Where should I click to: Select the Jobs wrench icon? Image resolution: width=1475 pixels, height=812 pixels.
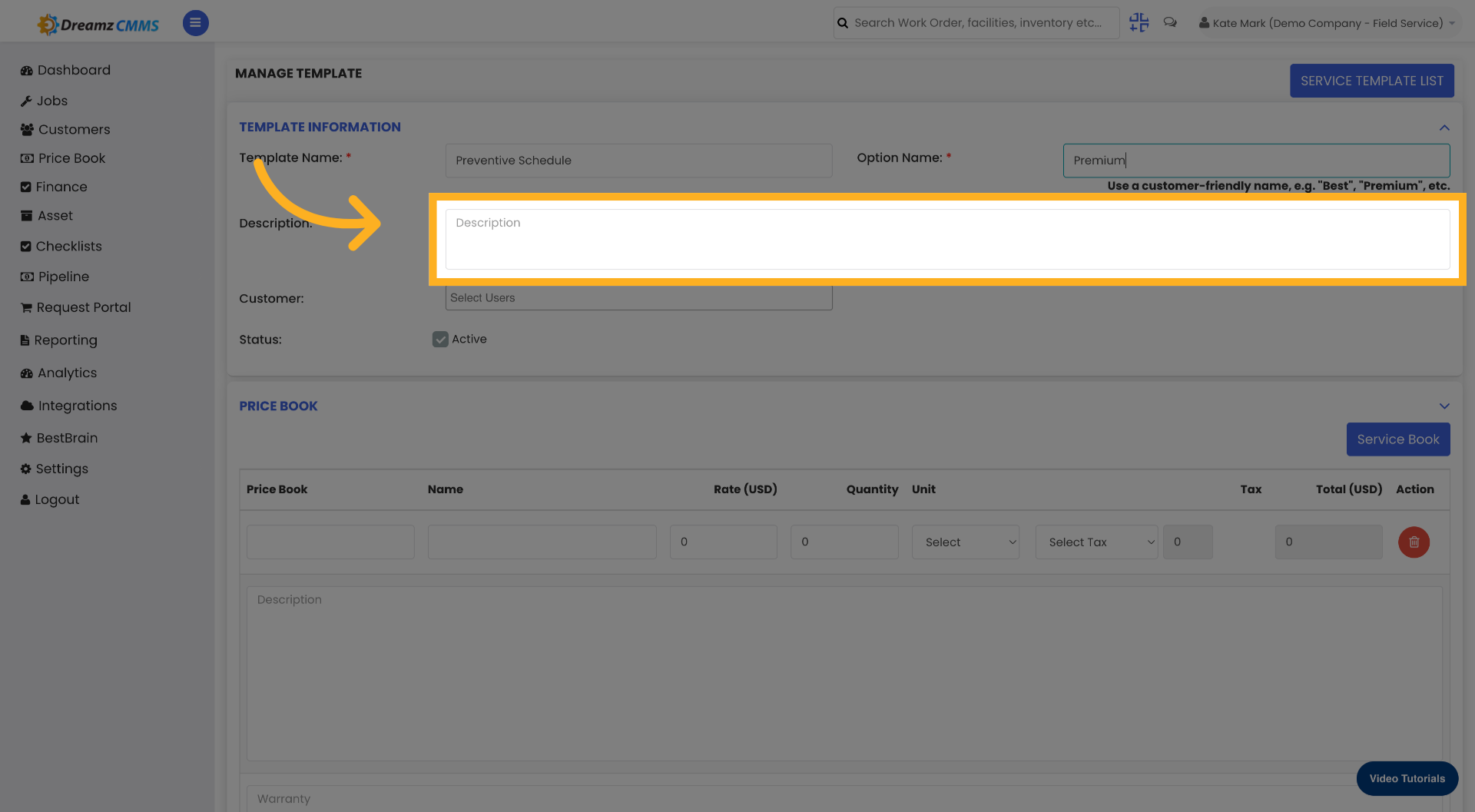pos(26,101)
